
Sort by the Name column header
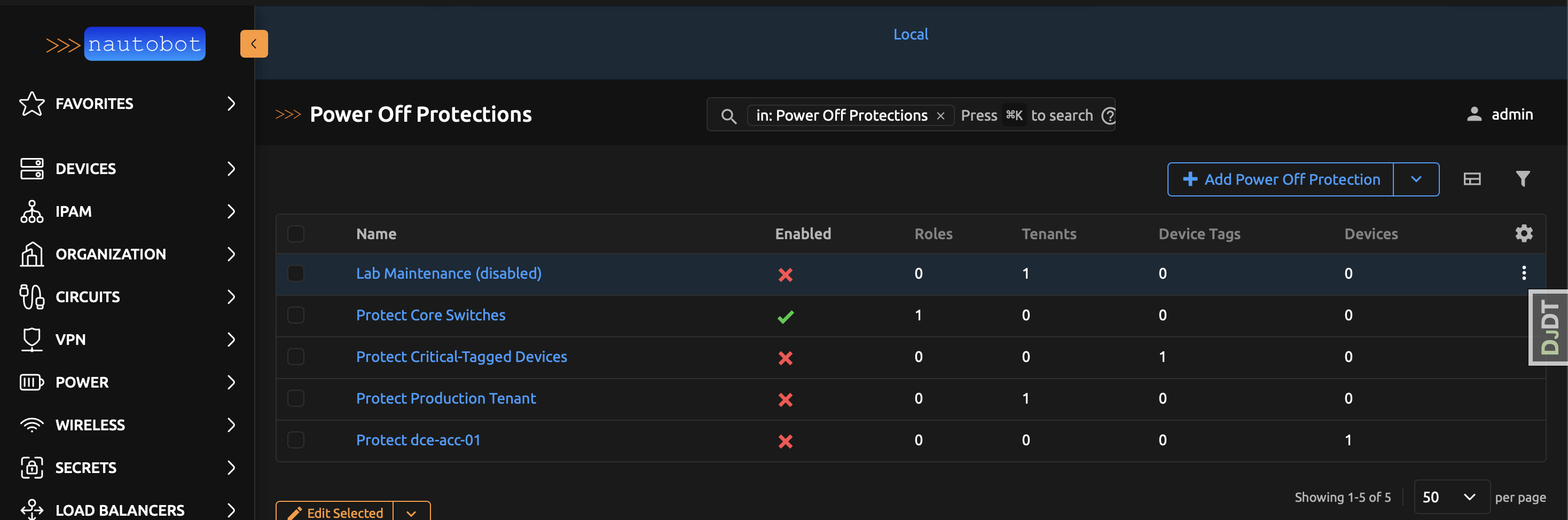pyautogui.click(x=376, y=234)
